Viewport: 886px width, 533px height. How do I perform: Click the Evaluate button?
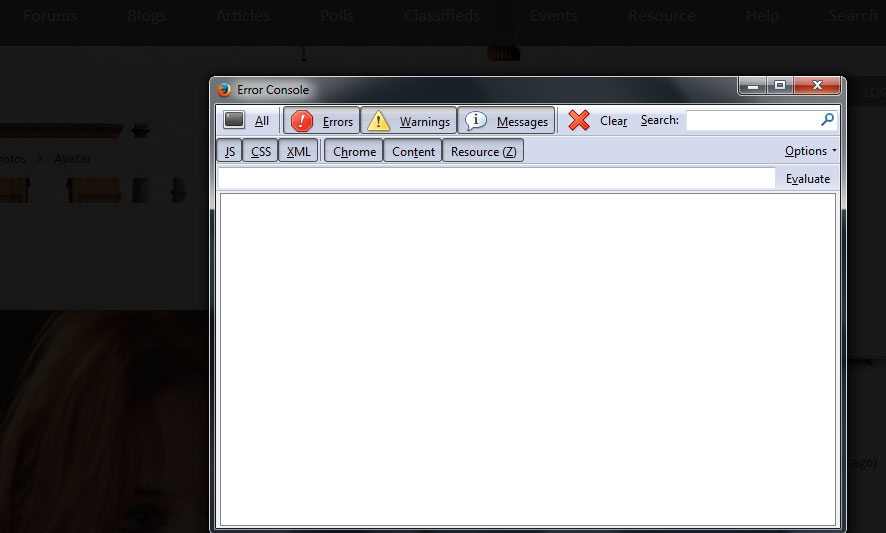click(x=807, y=179)
